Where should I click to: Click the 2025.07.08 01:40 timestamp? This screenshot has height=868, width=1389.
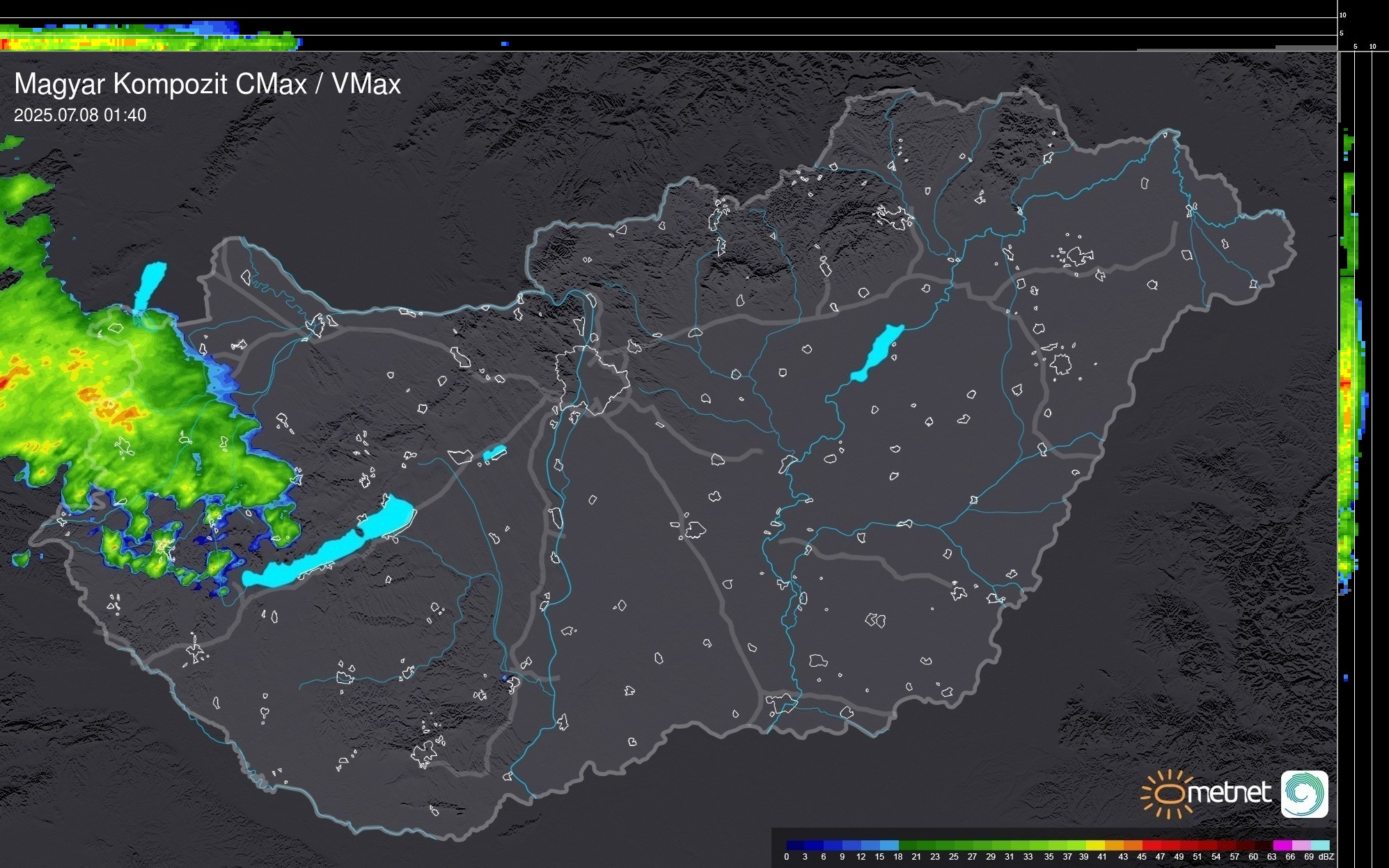(80, 116)
